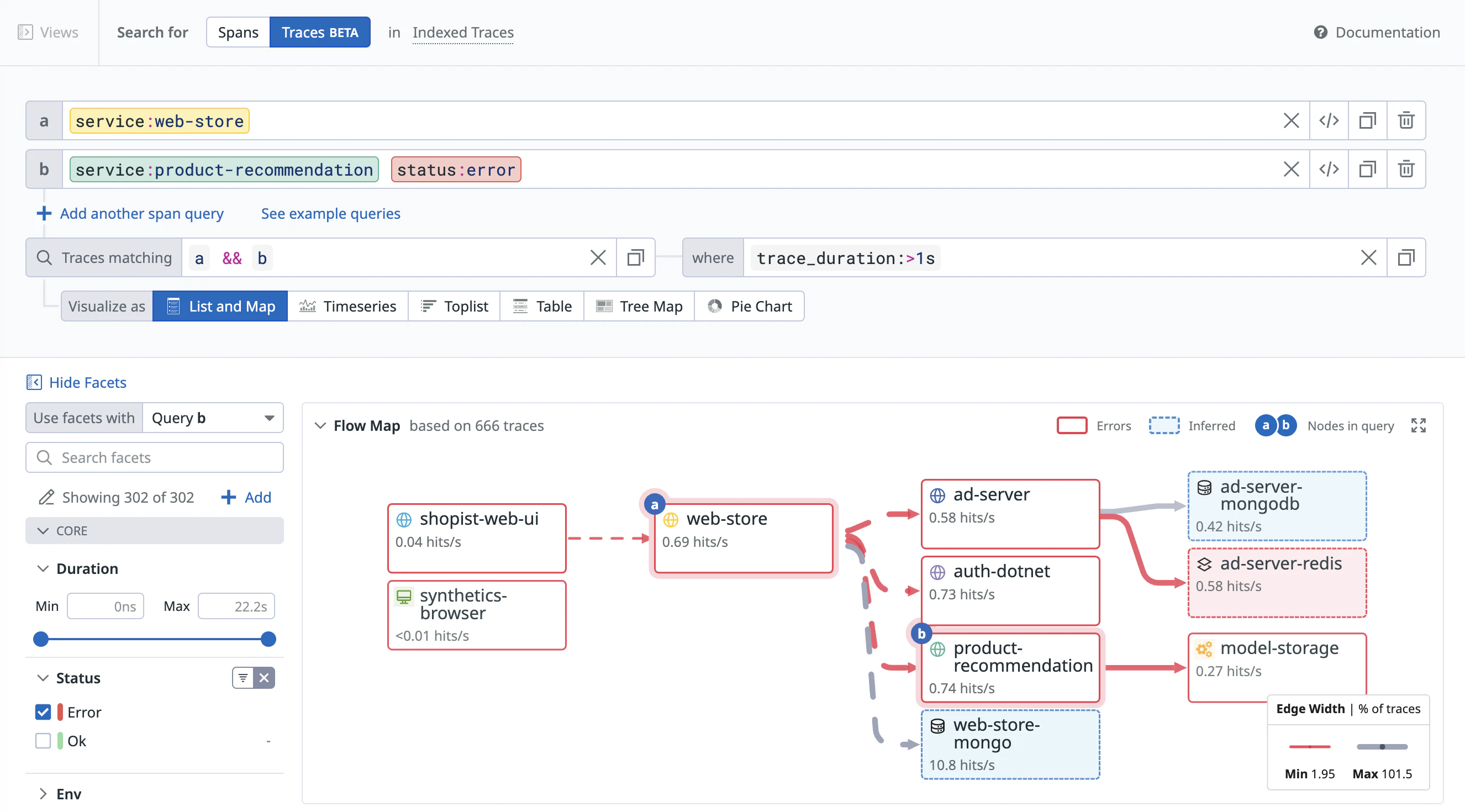This screenshot has height=812, width=1465.
Task: Collapse the Flow Map section
Action: [320, 425]
